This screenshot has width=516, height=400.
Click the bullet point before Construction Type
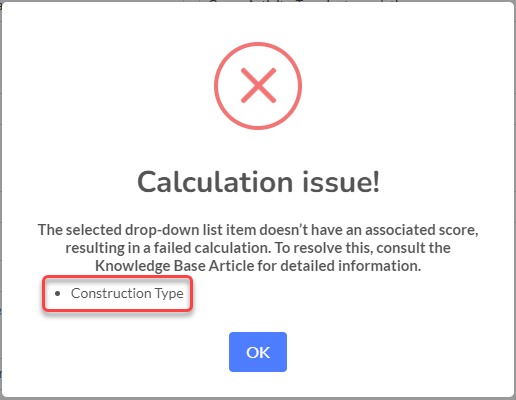tap(58, 294)
